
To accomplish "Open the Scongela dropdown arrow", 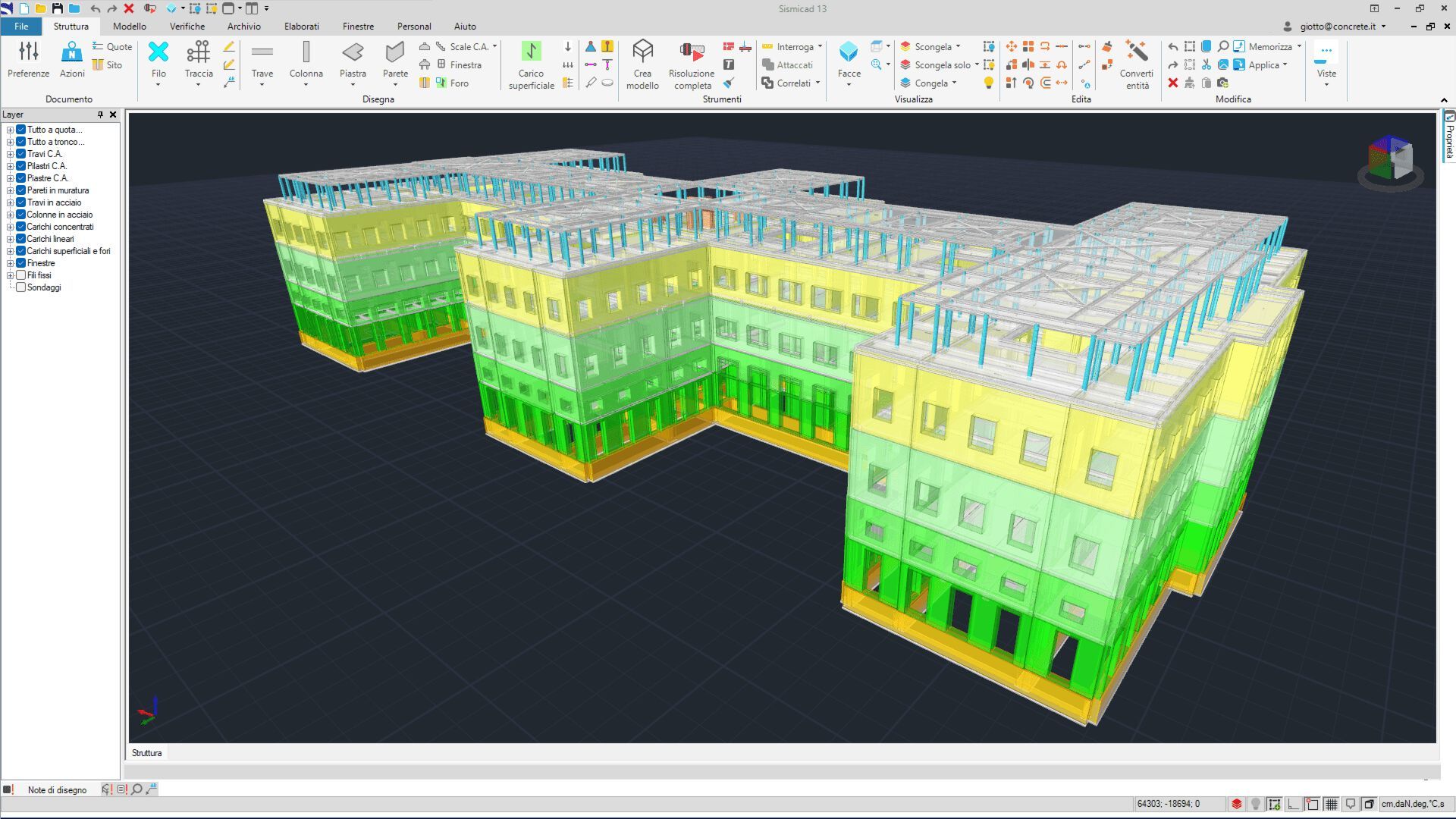I will pos(959,46).
